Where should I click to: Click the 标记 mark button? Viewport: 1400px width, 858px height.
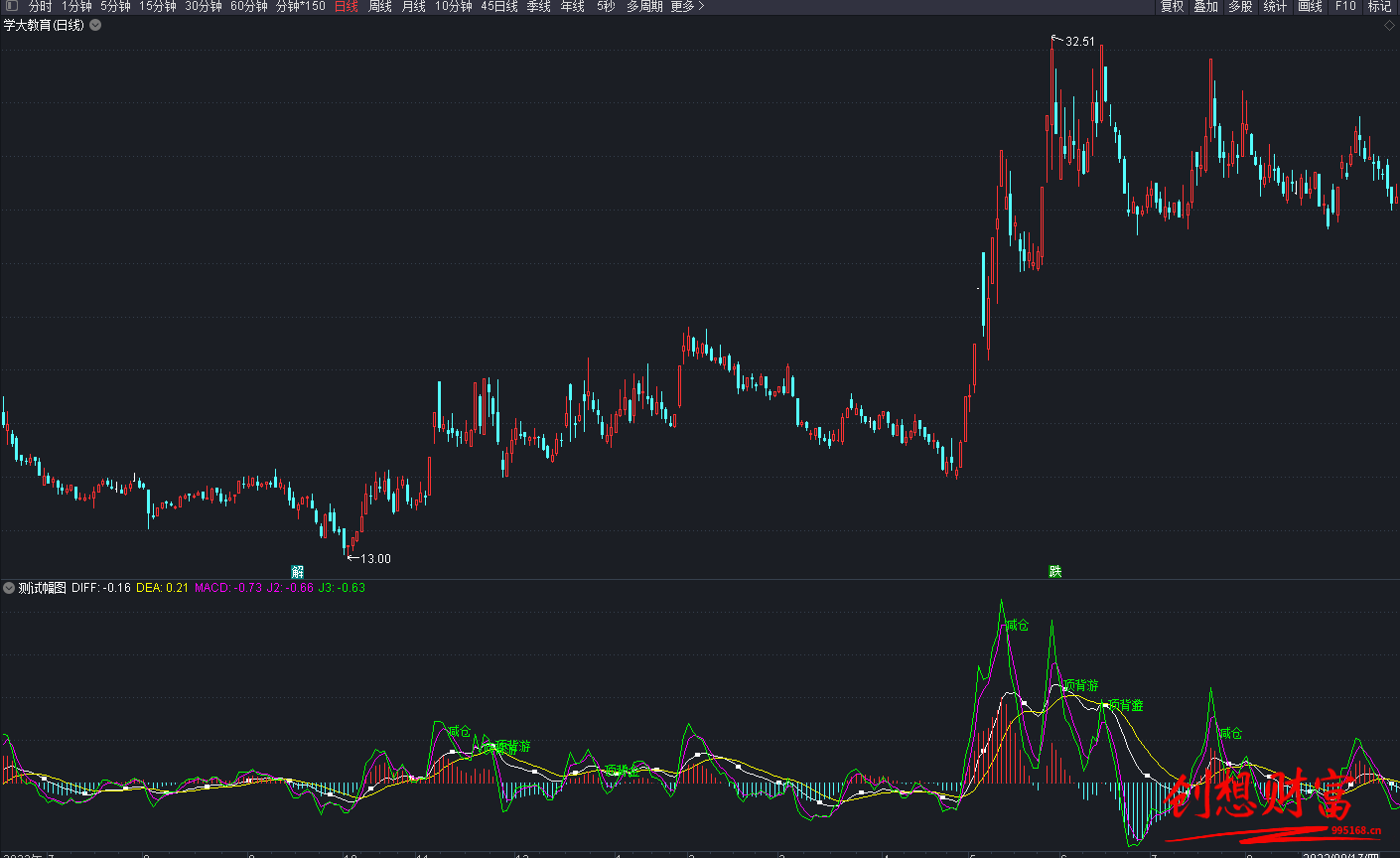[x=1379, y=6]
